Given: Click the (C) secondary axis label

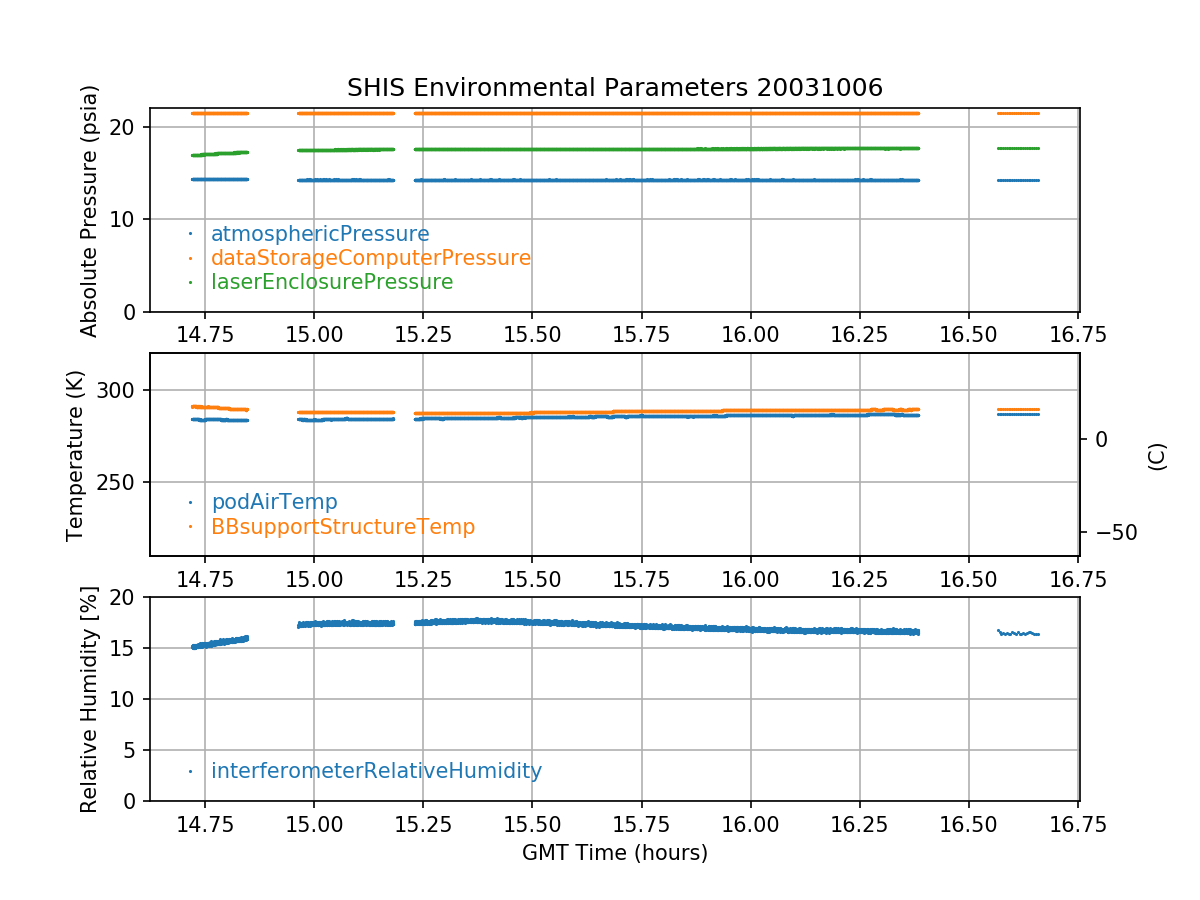Looking at the screenshot, I should point(1157,457).
